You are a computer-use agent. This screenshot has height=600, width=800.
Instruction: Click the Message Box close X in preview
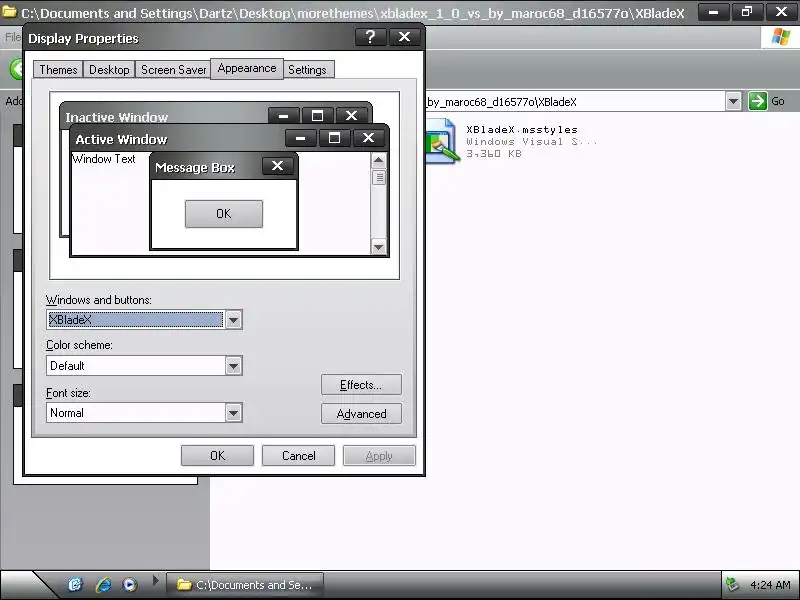click(277, 166)
